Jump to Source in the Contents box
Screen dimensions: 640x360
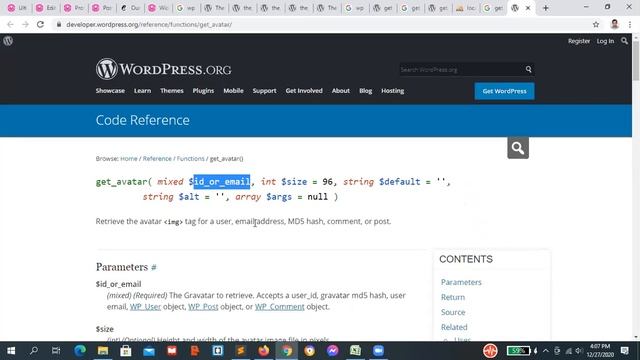pyautogui.click(x=453, y=312)
